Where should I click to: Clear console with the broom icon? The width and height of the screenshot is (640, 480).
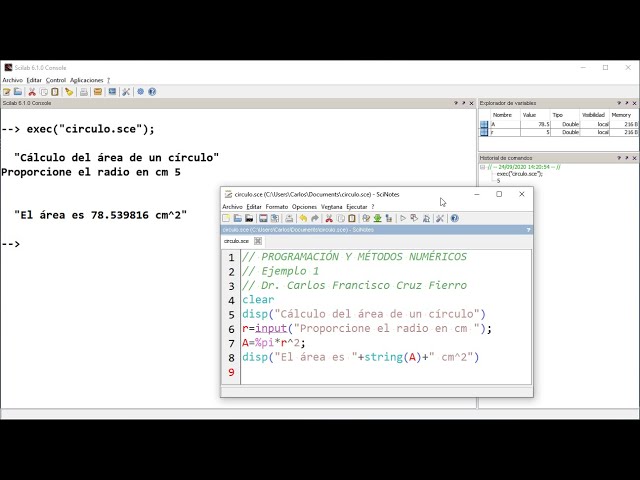pos(69,92)
